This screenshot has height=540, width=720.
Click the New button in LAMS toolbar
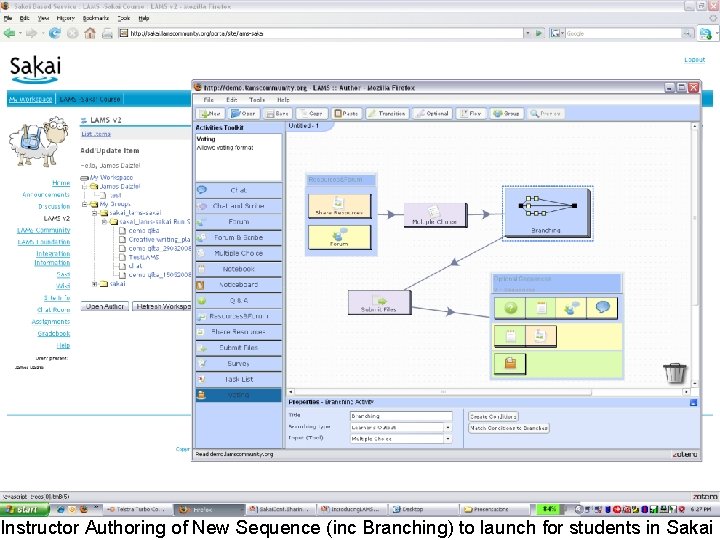click(211, 113)
